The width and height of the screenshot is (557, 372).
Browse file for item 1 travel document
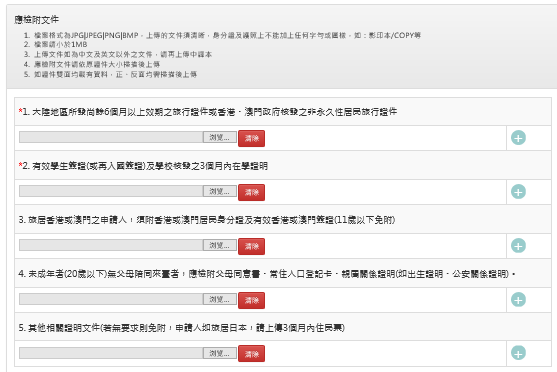[x=220, y=138]
